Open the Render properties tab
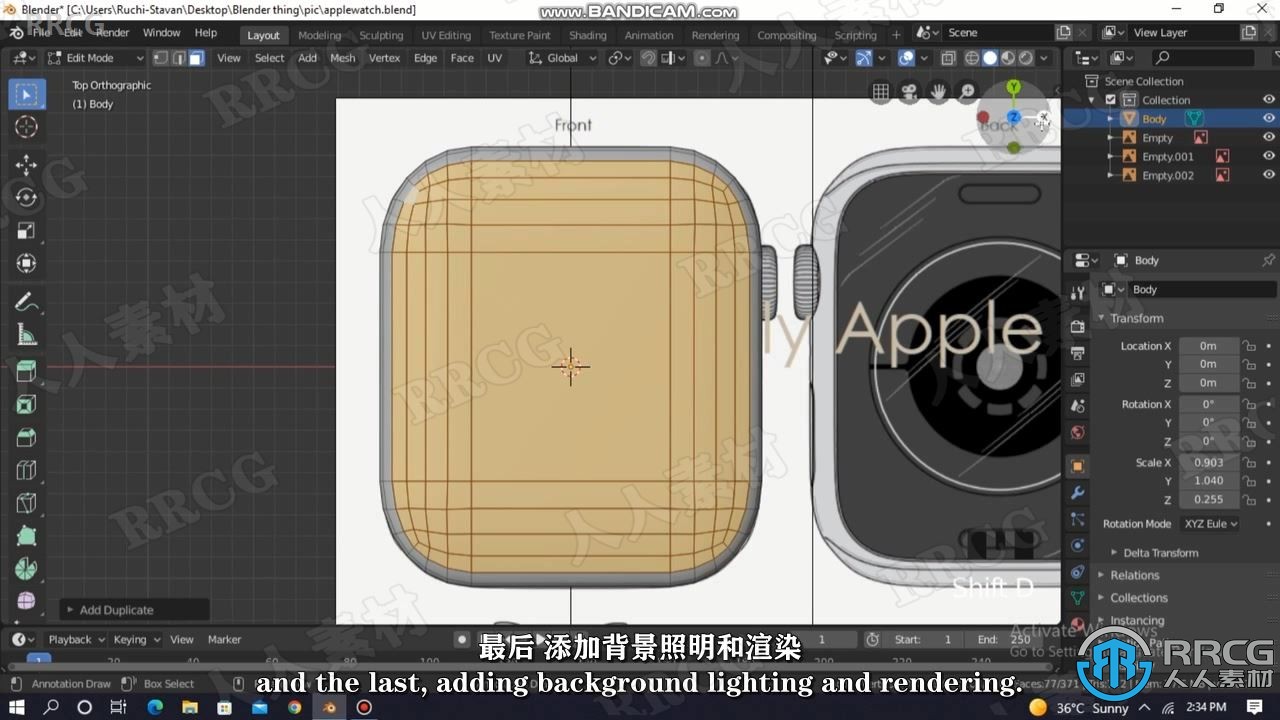 (1077, 326)
